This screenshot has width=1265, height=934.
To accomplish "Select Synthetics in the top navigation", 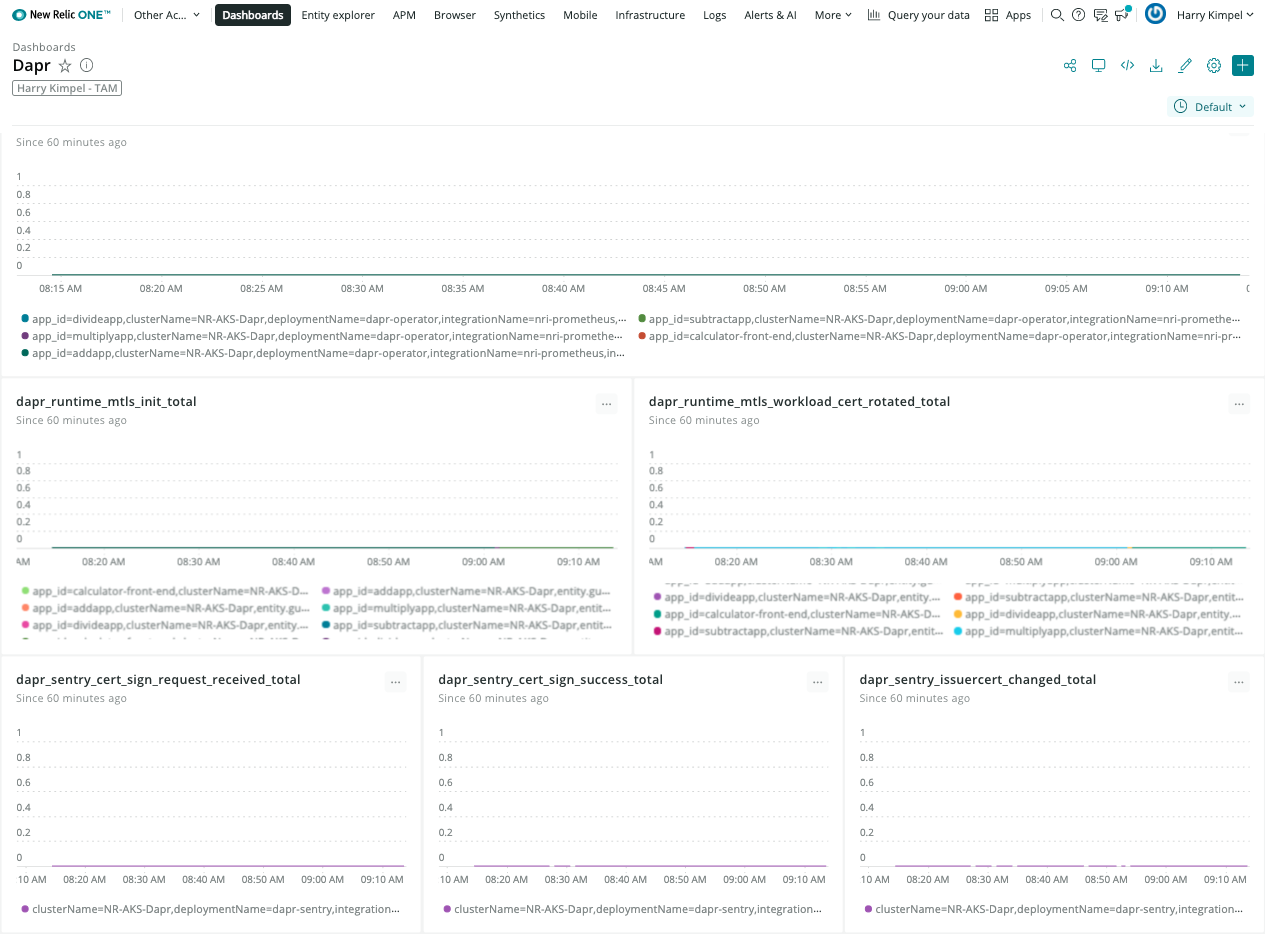I will [x=519, y=15].
